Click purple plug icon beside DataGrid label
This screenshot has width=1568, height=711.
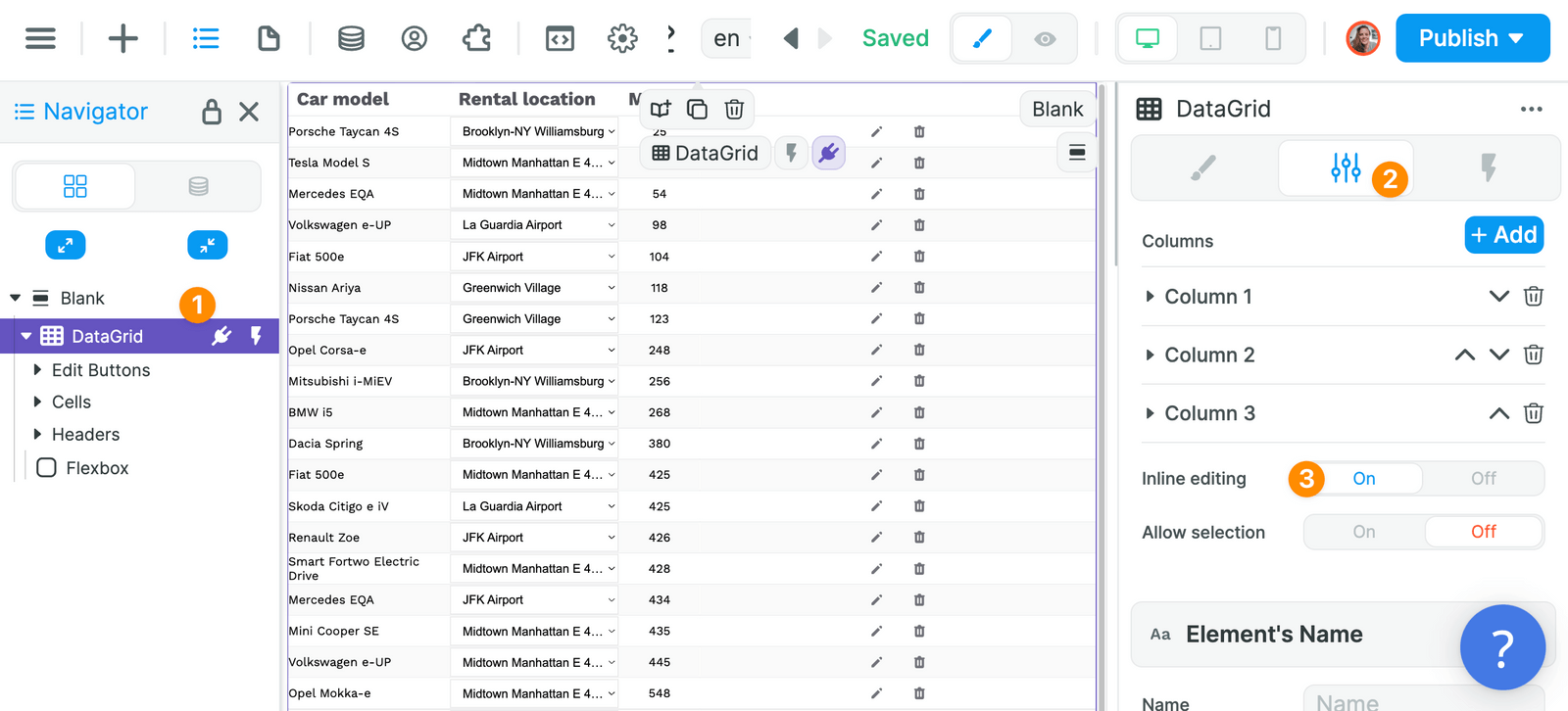point(829,153)
